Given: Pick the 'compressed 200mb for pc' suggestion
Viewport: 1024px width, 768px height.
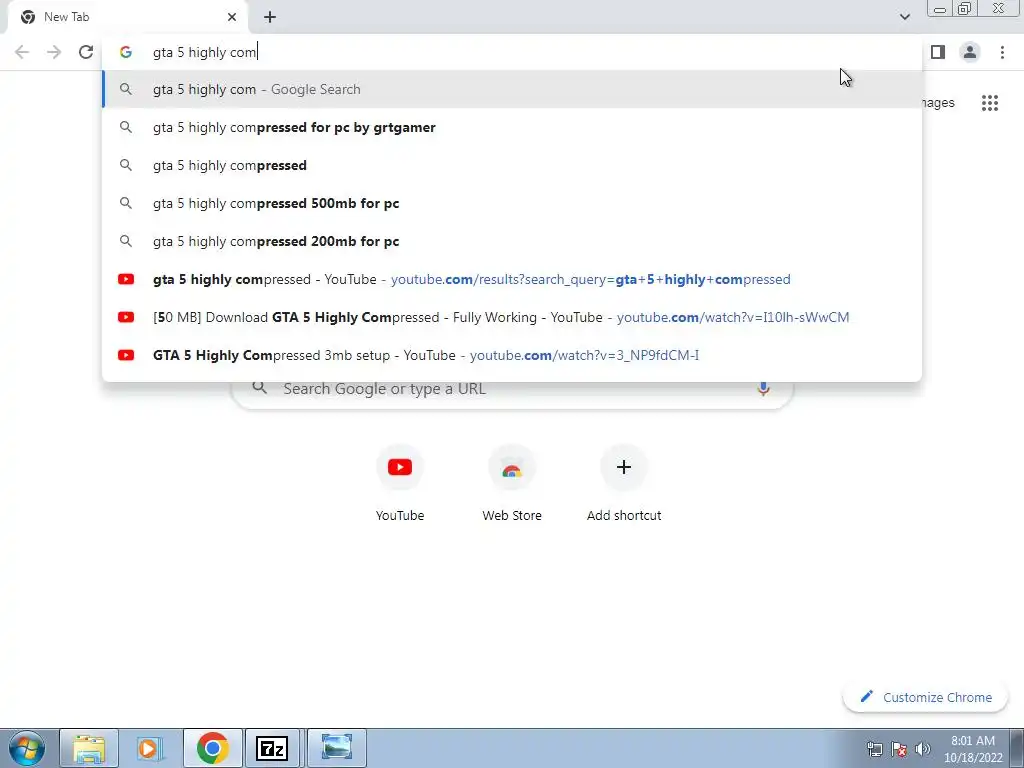Looking at the screenshot, I should (512, 241).
